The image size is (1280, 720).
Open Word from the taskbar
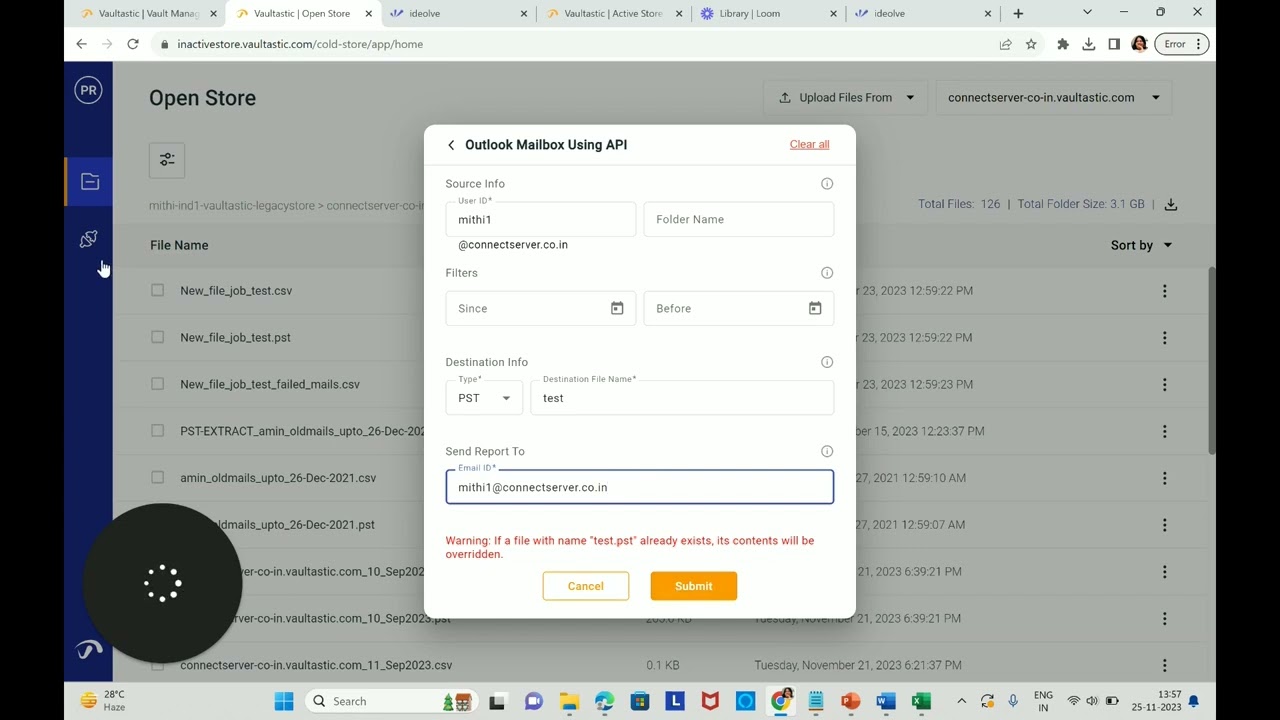[x=886, y=701]
